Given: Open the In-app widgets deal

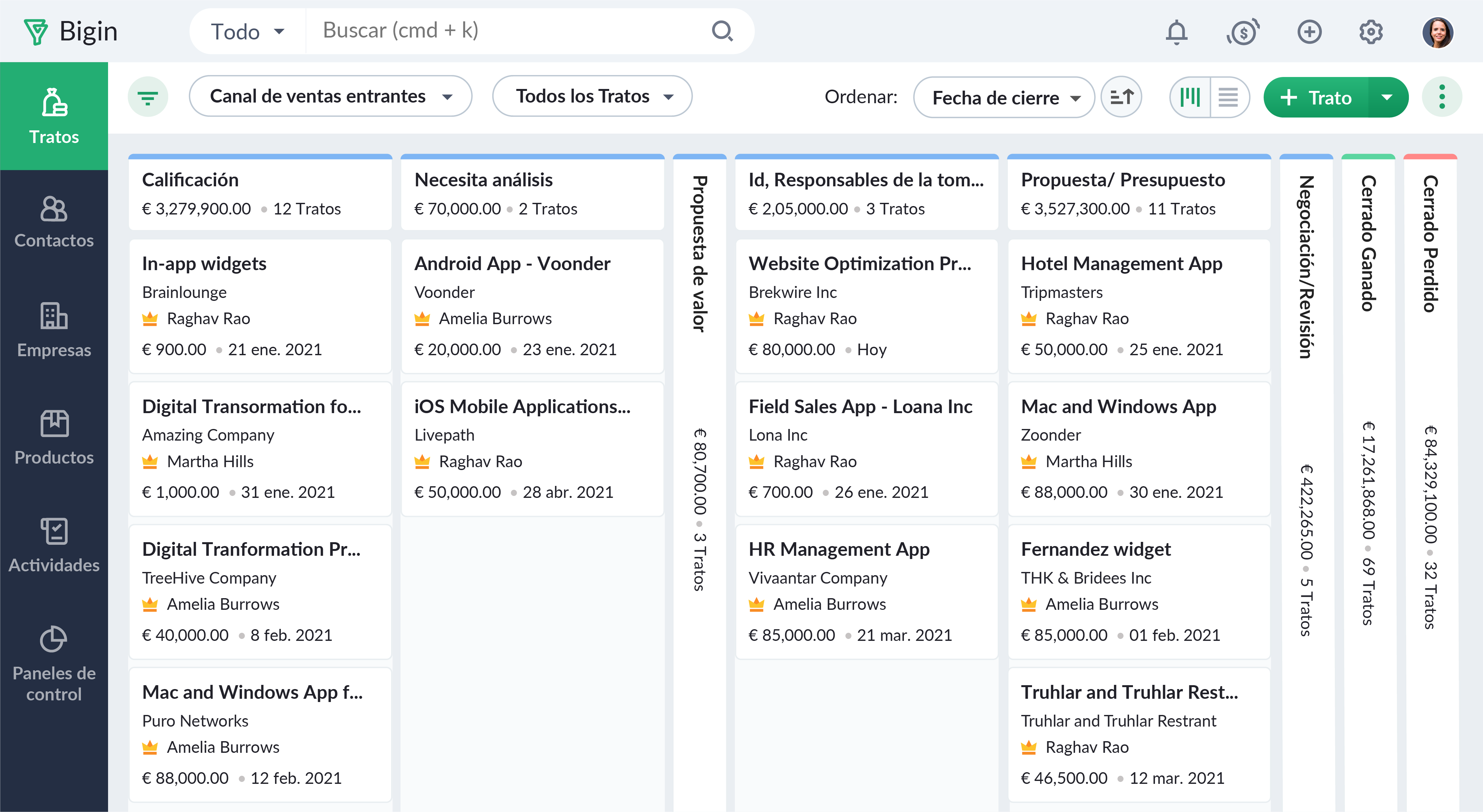Looking at the screenshot, I should tap(260, 306).
